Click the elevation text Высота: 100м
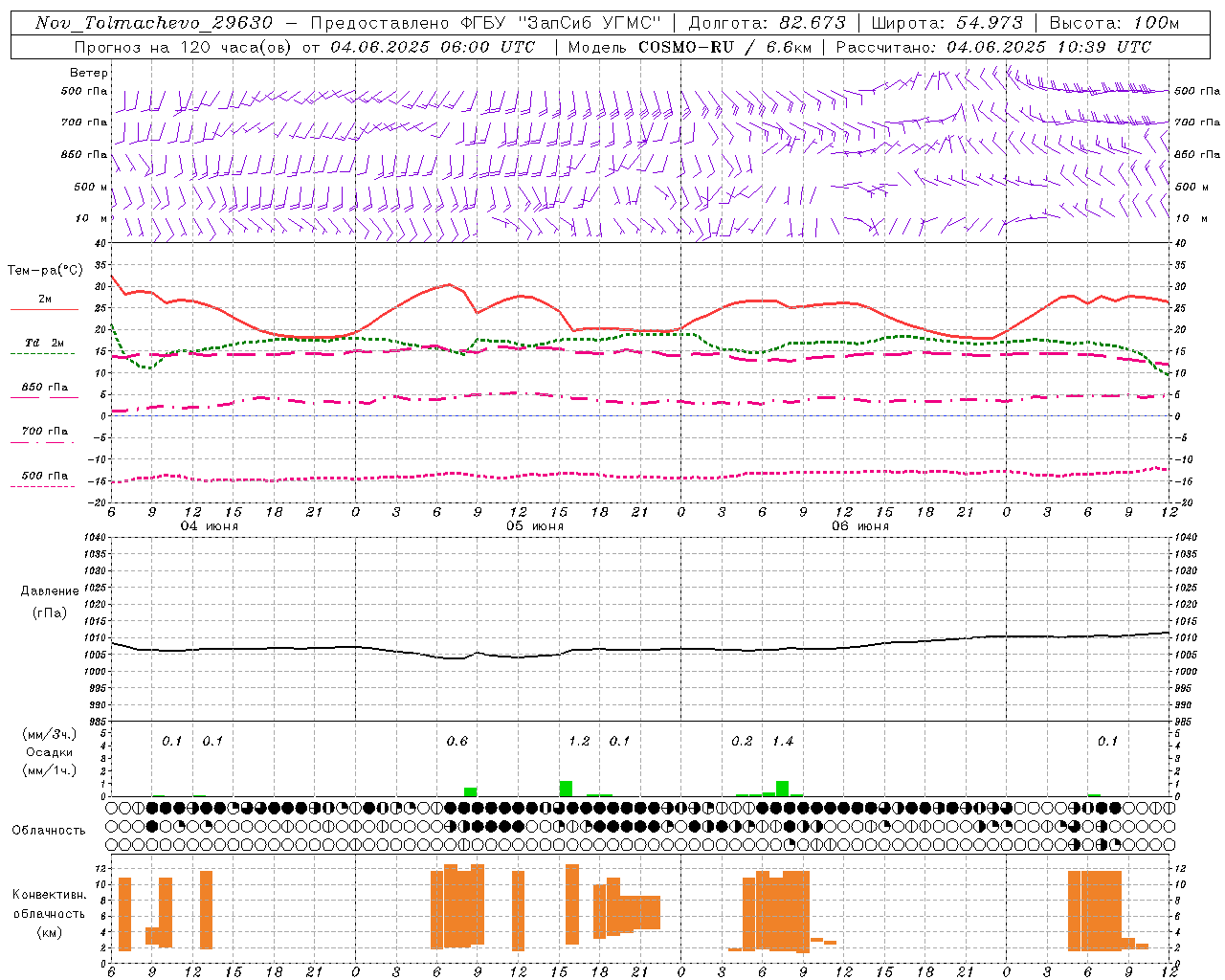1225x980 pixels. (x=1115, y=23)
